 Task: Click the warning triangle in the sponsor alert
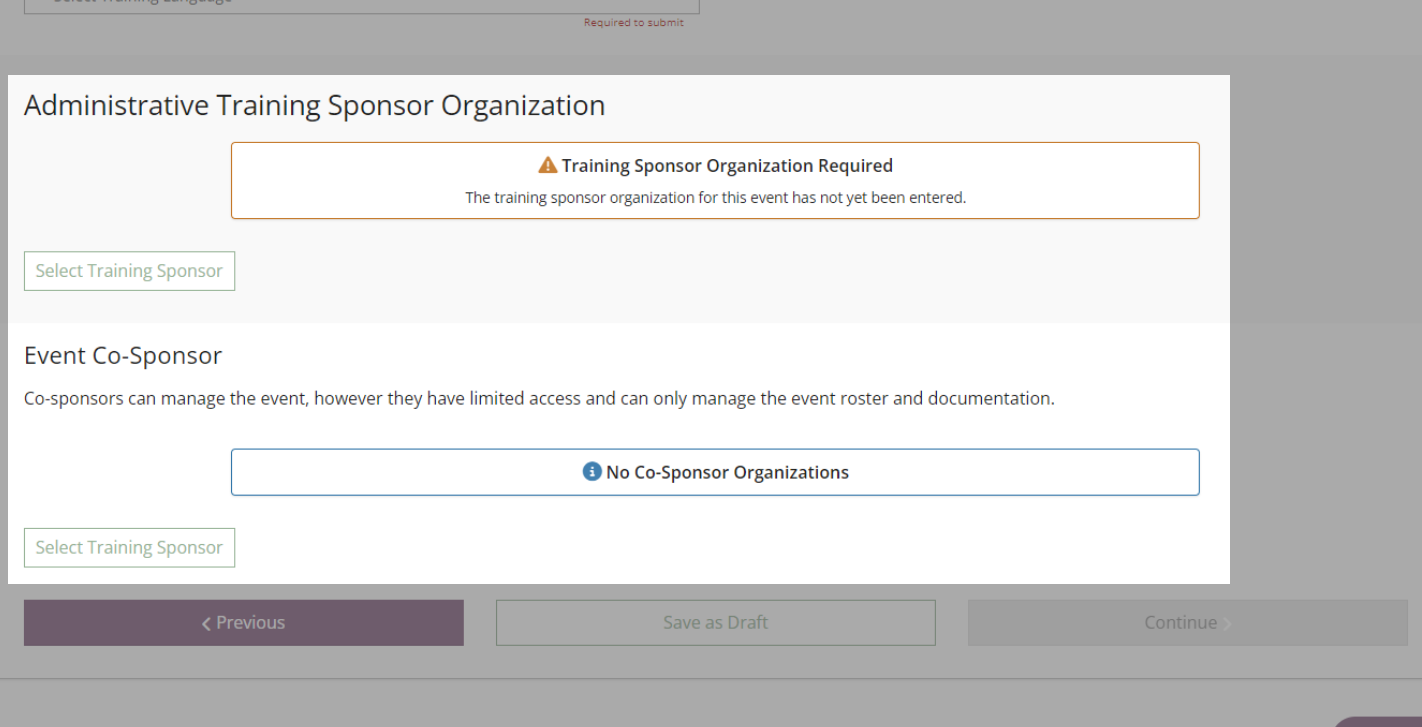[548, 165]
